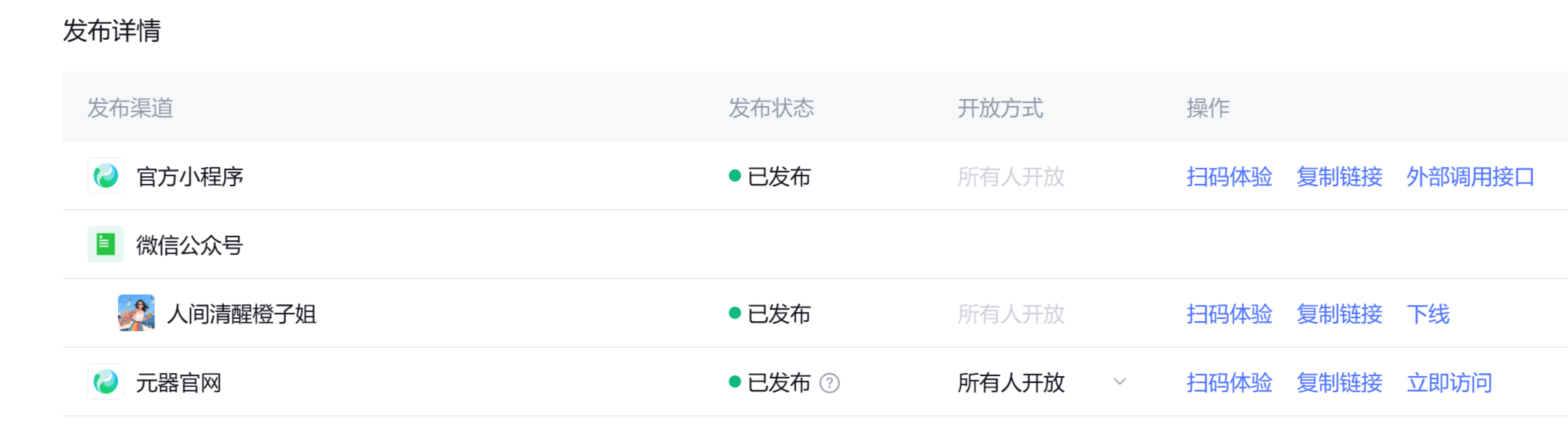Click 复制链接 in the 元器官网 row
The image size is (1568, 433).
point(1339,383)
